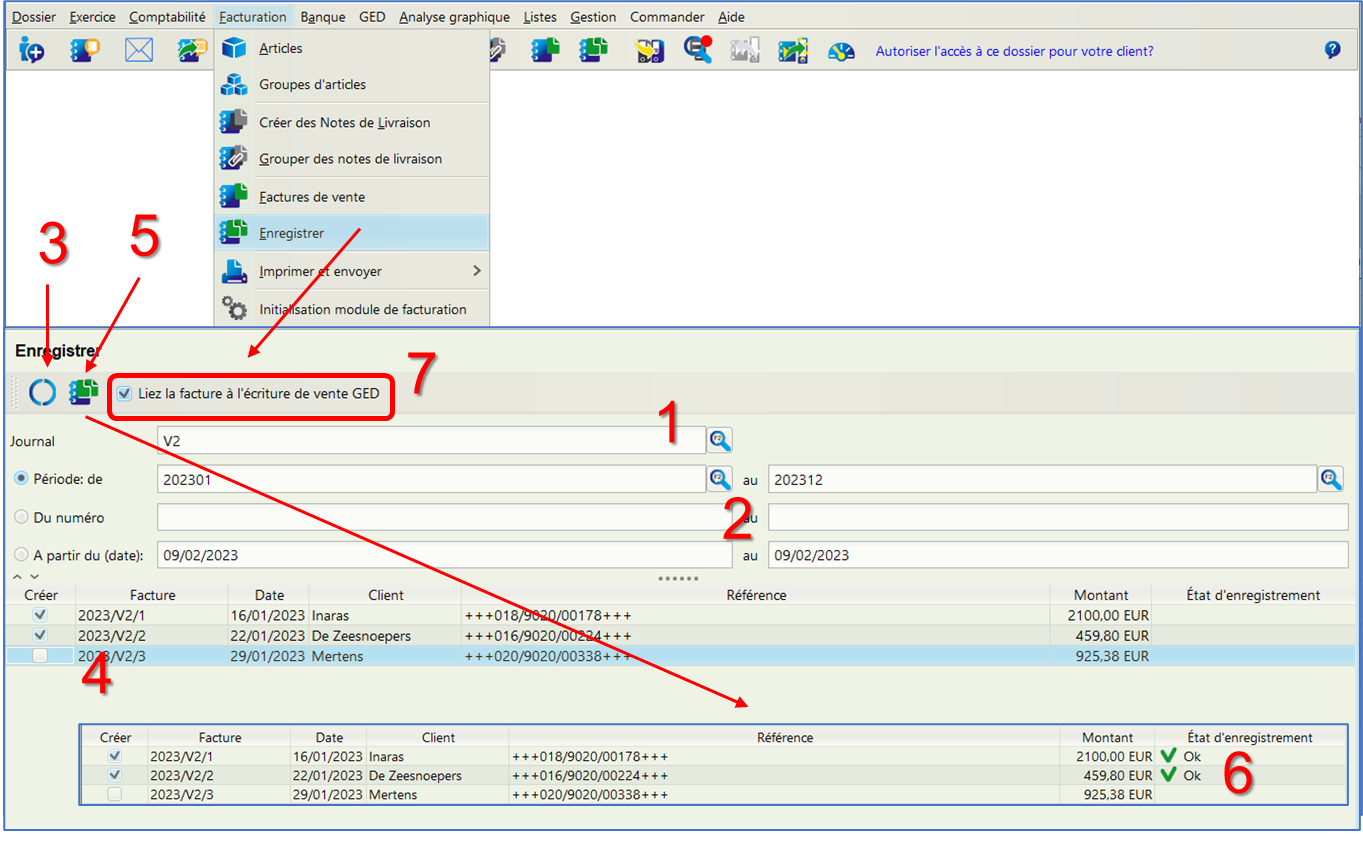Click the green register icon in Enregistrer panel toolbar
This screenshot has height=847, width=1363.
click(x=84, y=393)
